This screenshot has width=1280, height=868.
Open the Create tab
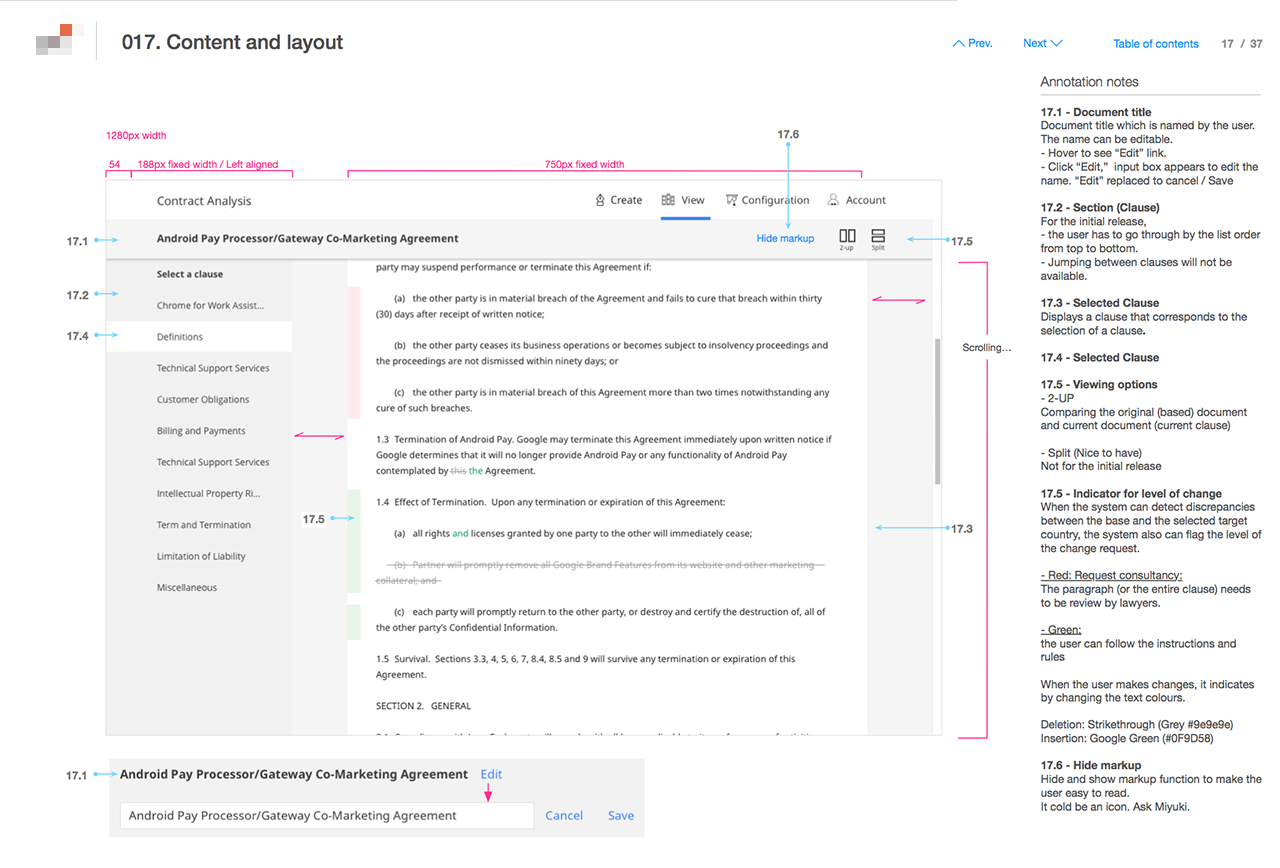(x=618, y=200)
